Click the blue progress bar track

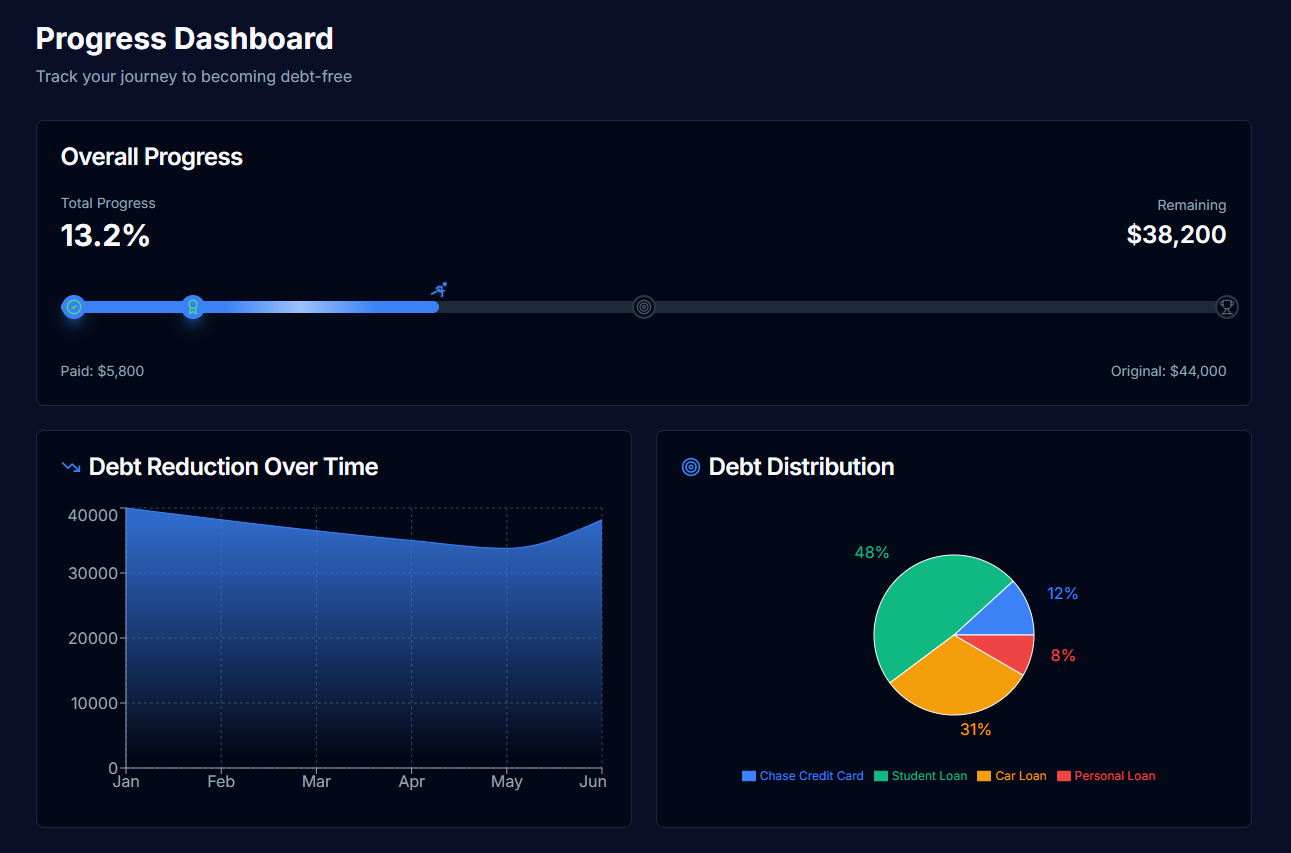300,307
